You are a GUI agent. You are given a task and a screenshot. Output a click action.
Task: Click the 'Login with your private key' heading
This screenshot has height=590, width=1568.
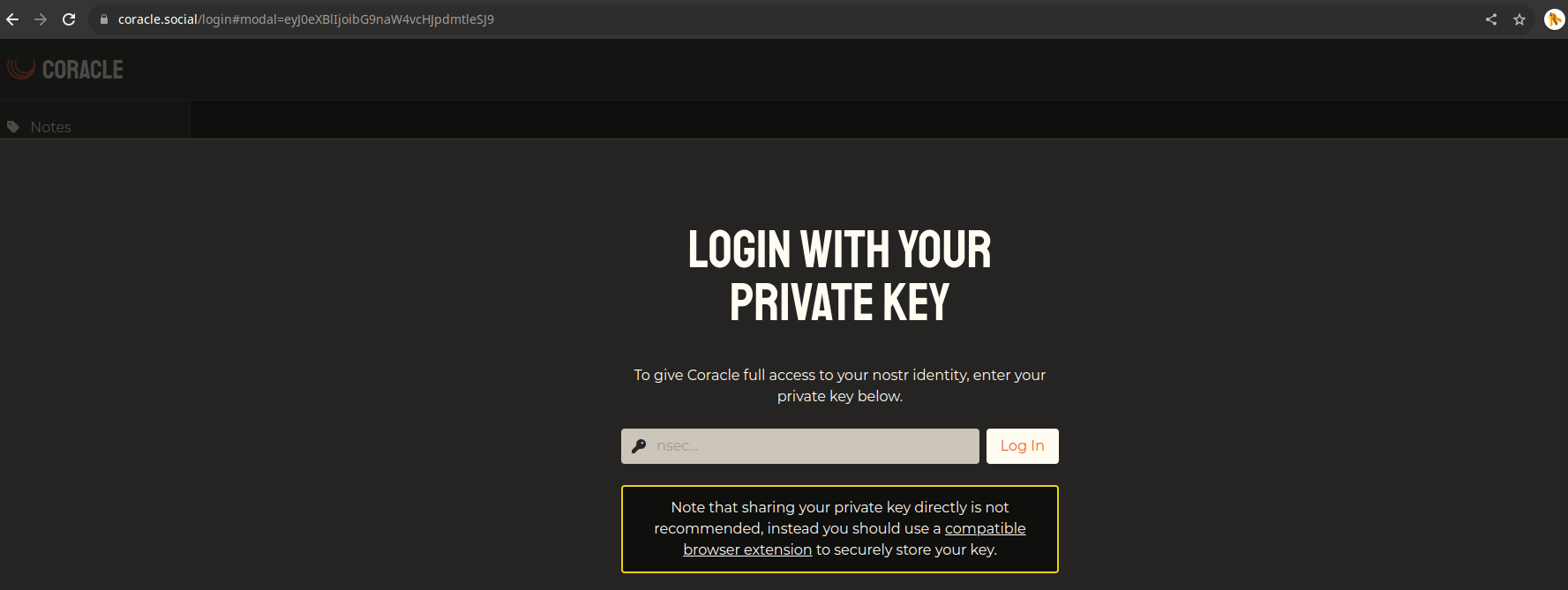(x=840, y=275)
